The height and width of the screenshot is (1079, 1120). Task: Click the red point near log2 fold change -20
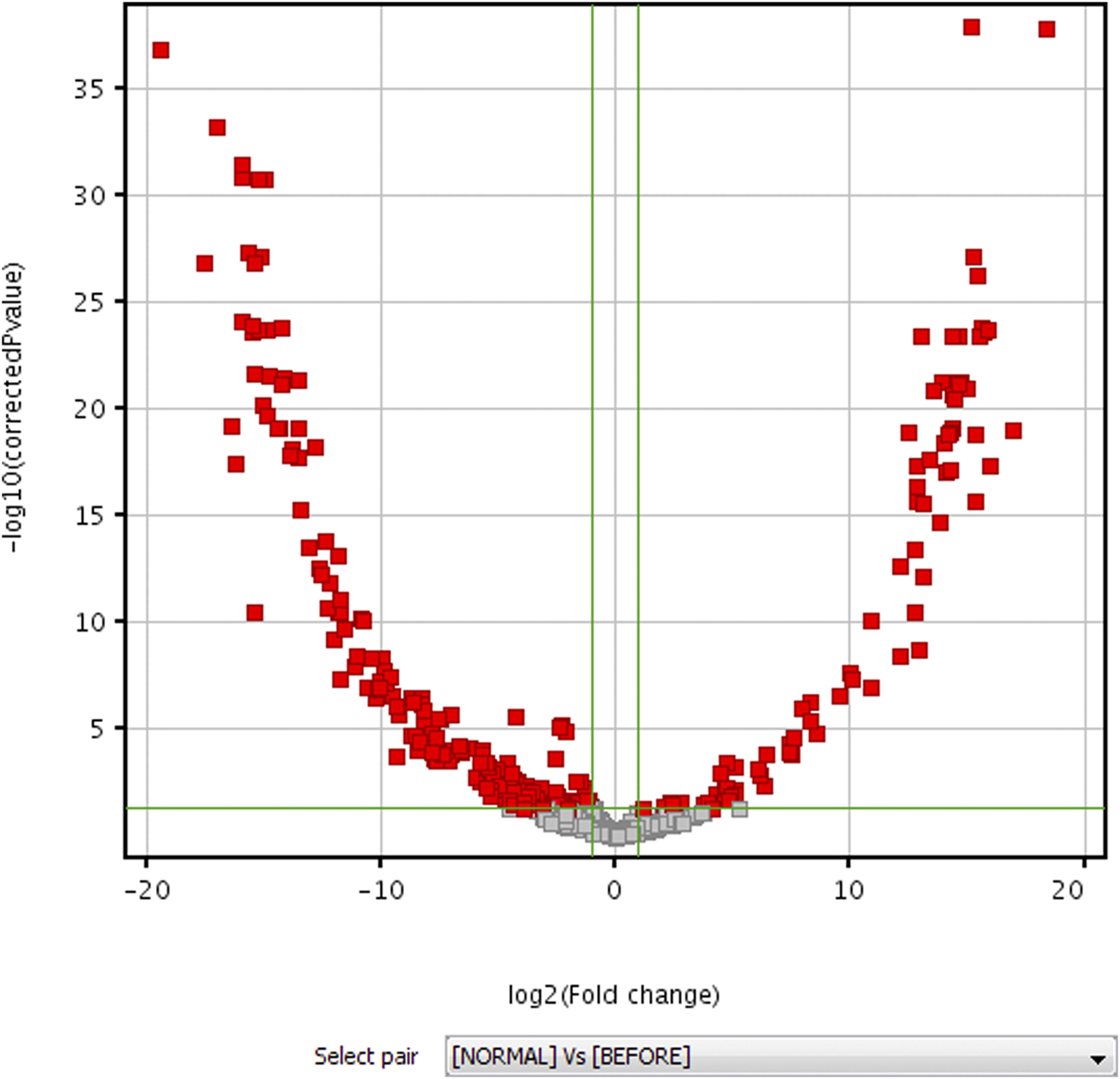click(161, 49)
